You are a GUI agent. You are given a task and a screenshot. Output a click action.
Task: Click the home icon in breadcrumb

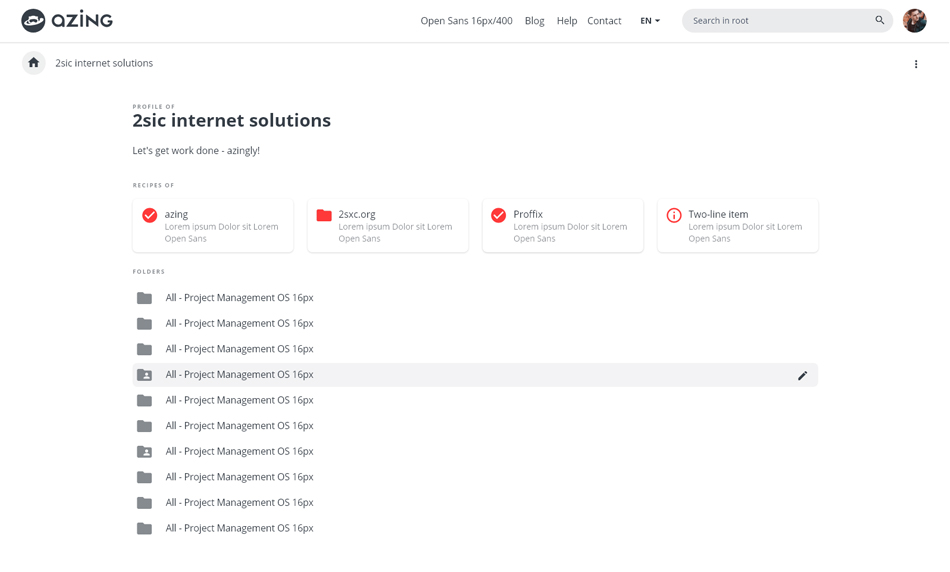[34, 63]
